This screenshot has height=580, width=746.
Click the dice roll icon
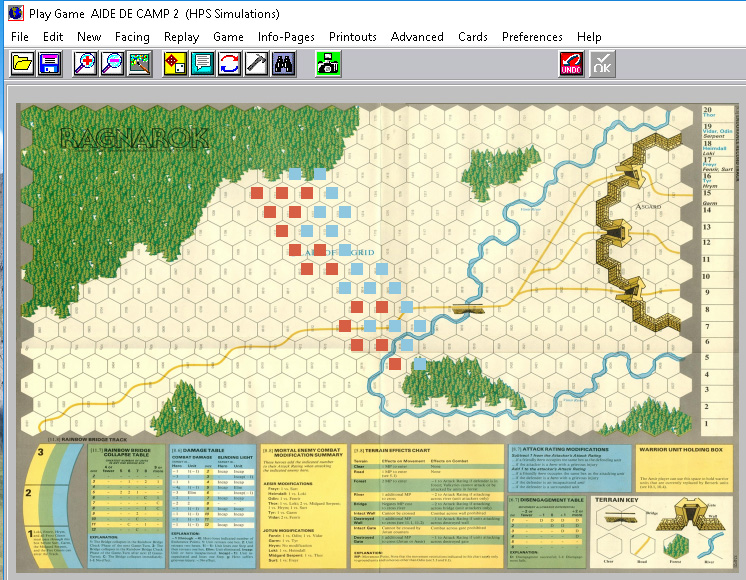[176, 63]
